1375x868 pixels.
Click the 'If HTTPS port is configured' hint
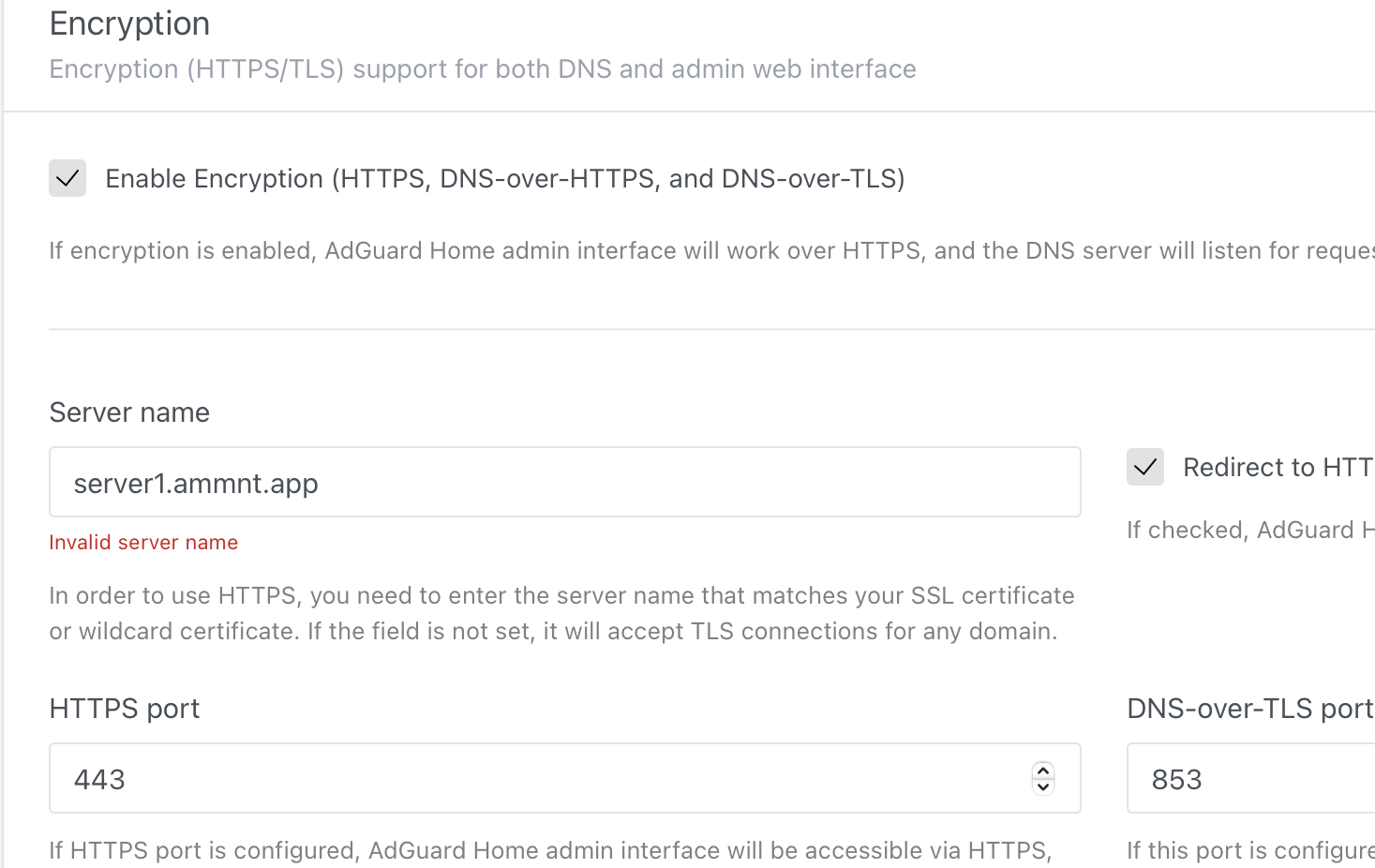[x=550, y=850]
